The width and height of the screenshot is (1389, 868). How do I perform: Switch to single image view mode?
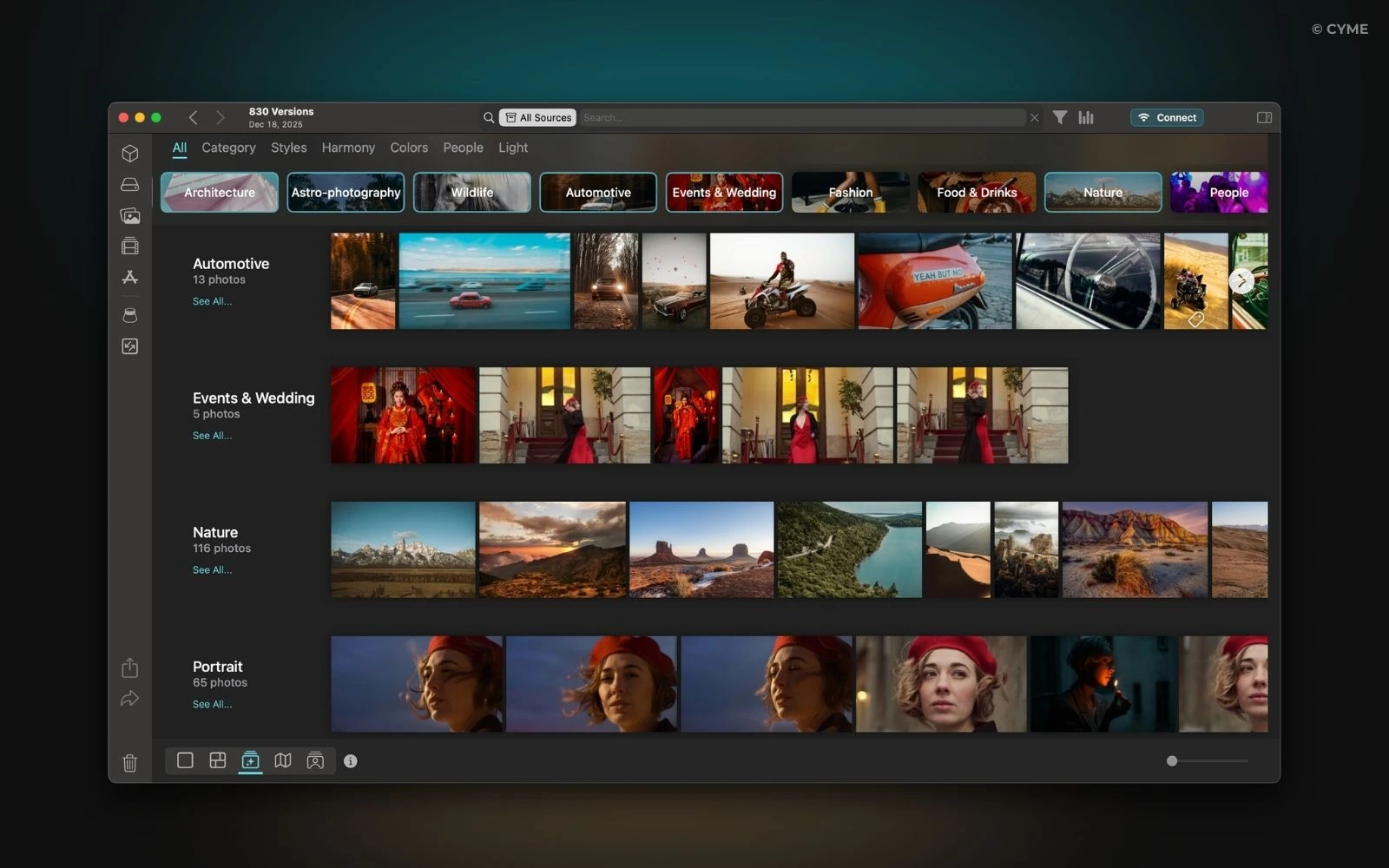pyautogui.click(x=185, y=760)
